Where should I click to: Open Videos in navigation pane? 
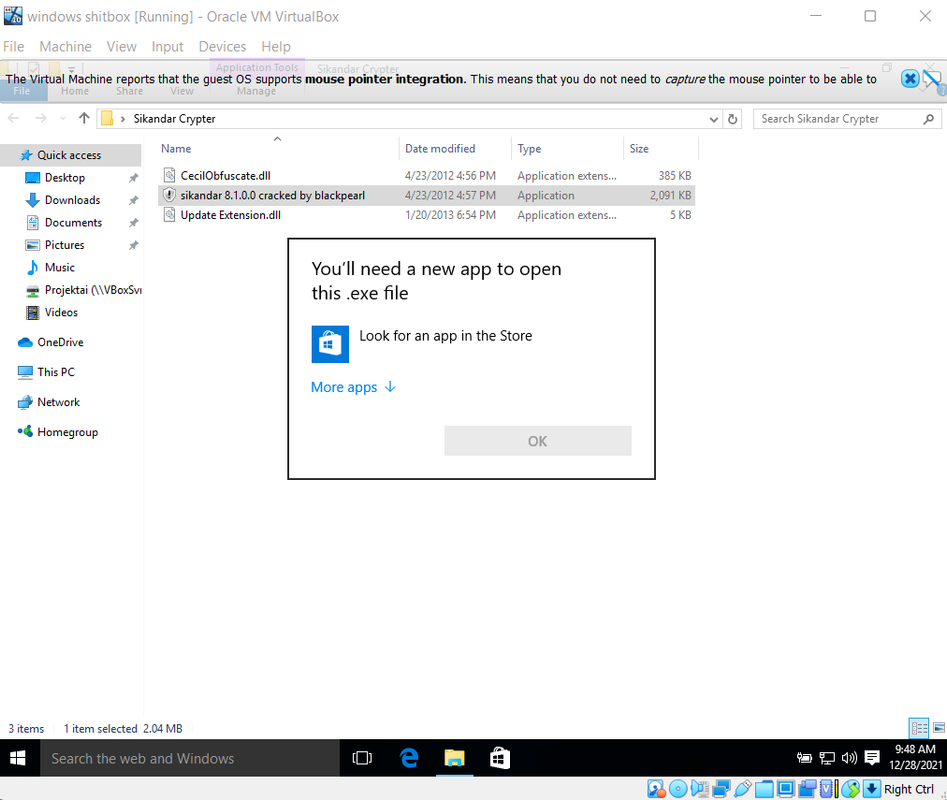(x=61, y=312)
